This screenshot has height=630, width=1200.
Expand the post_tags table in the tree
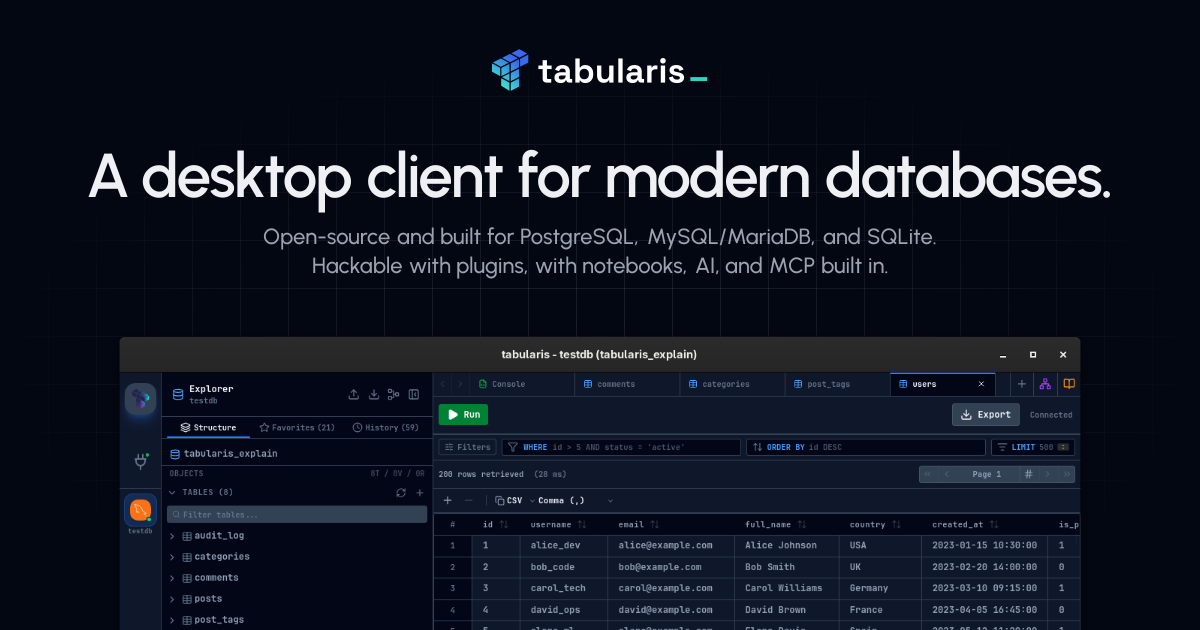point(172,620)
